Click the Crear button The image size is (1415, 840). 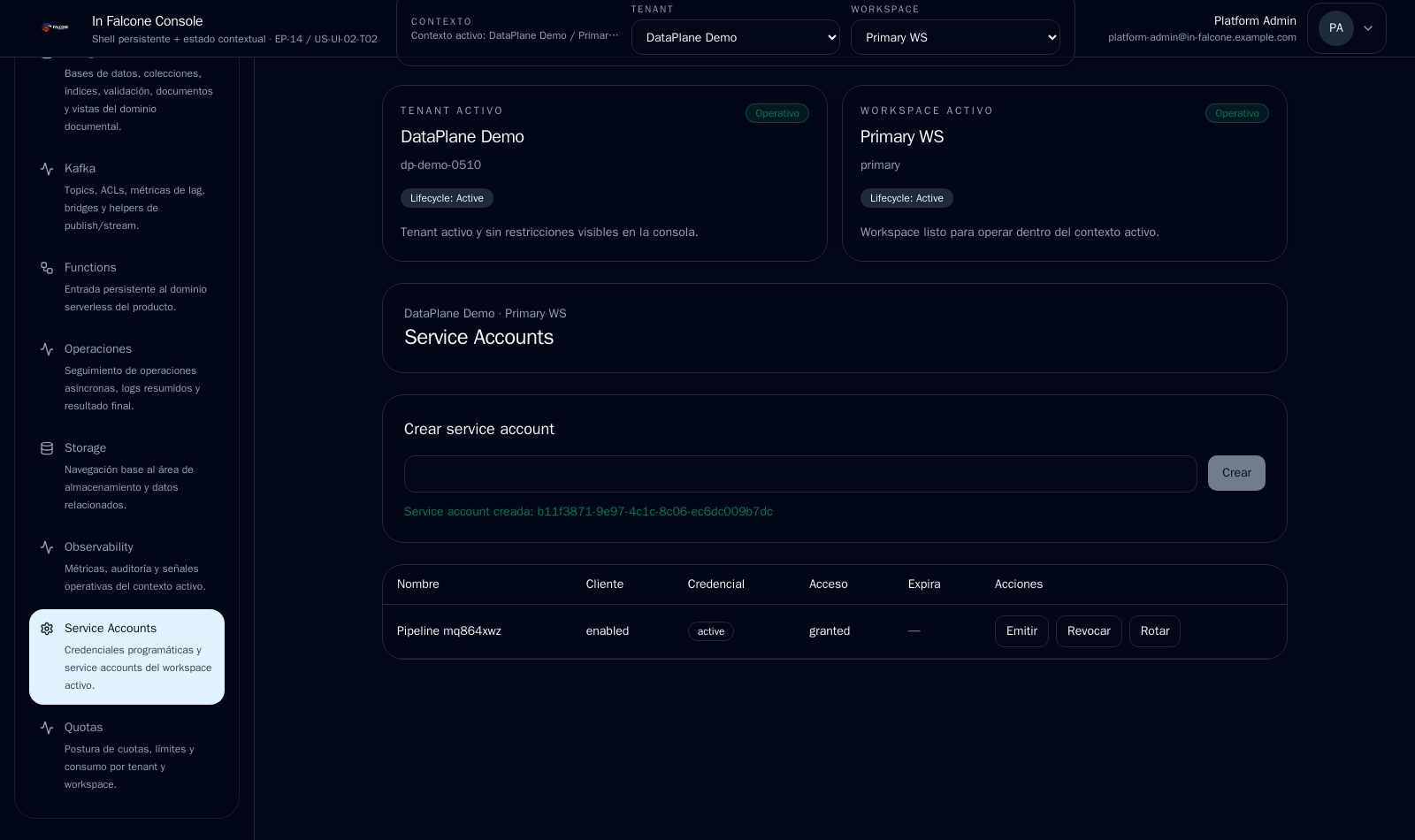[1236, 473]
